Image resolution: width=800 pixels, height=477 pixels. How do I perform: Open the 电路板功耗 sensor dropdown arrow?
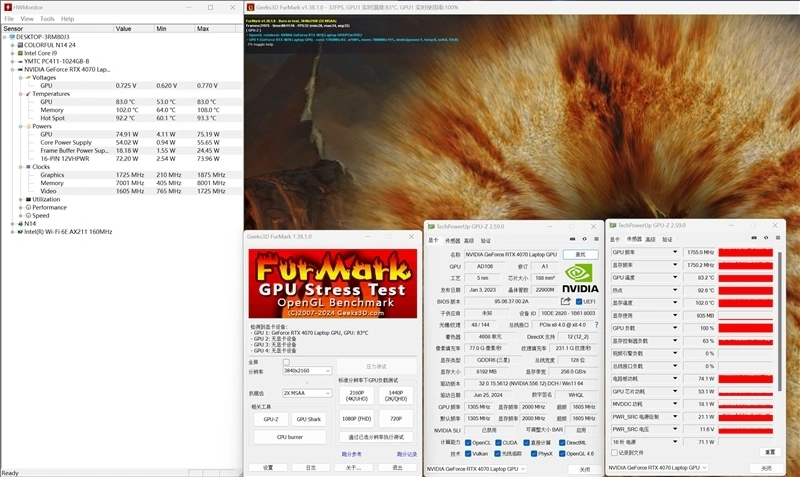[x=674, y=379]
